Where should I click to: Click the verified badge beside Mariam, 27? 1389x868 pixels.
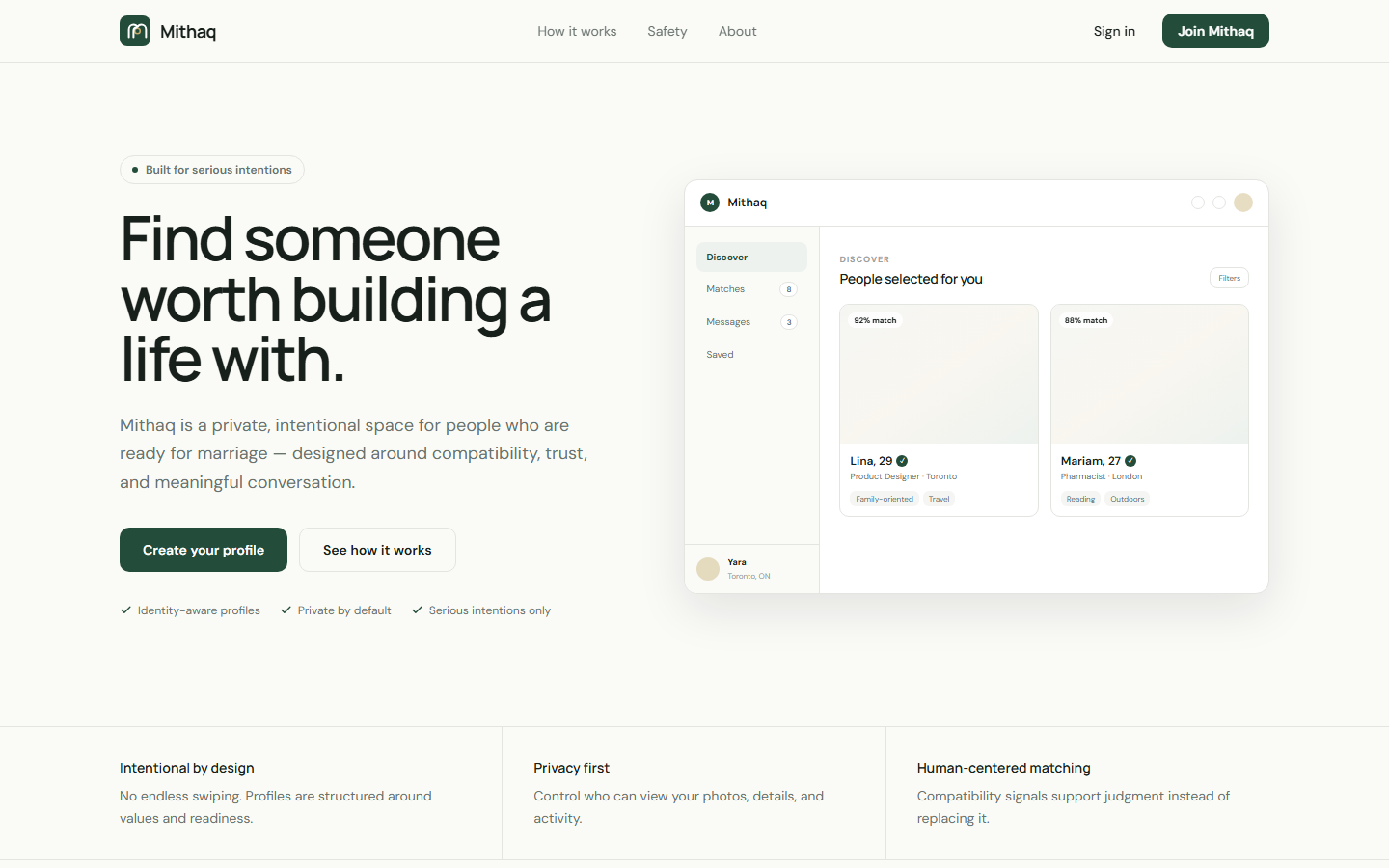(1130, 461)
